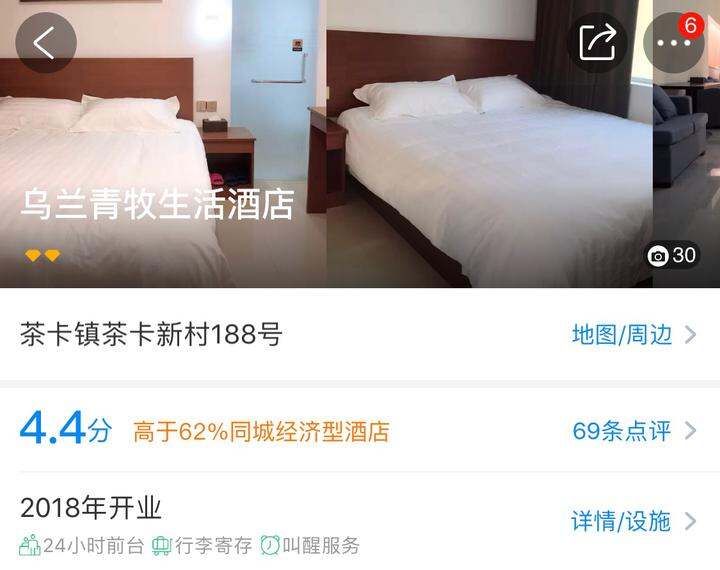Viewport: 720px width, 570px height.
Task: Expand the chevron next to 69条点评
Action: click(691, 431)
